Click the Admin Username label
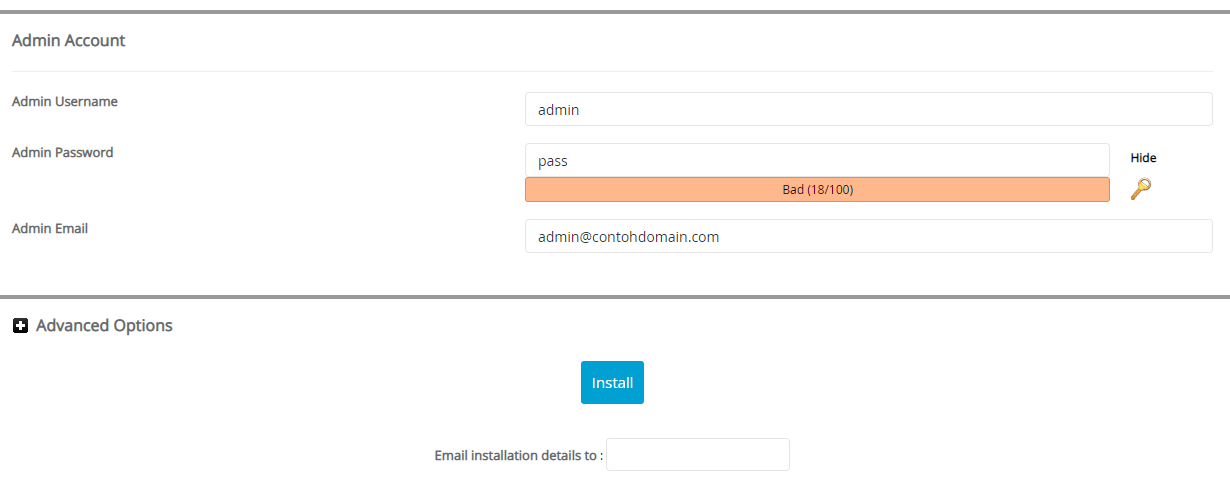The image size is (1230, 482). pyautogui.click(x=64, y=101)
